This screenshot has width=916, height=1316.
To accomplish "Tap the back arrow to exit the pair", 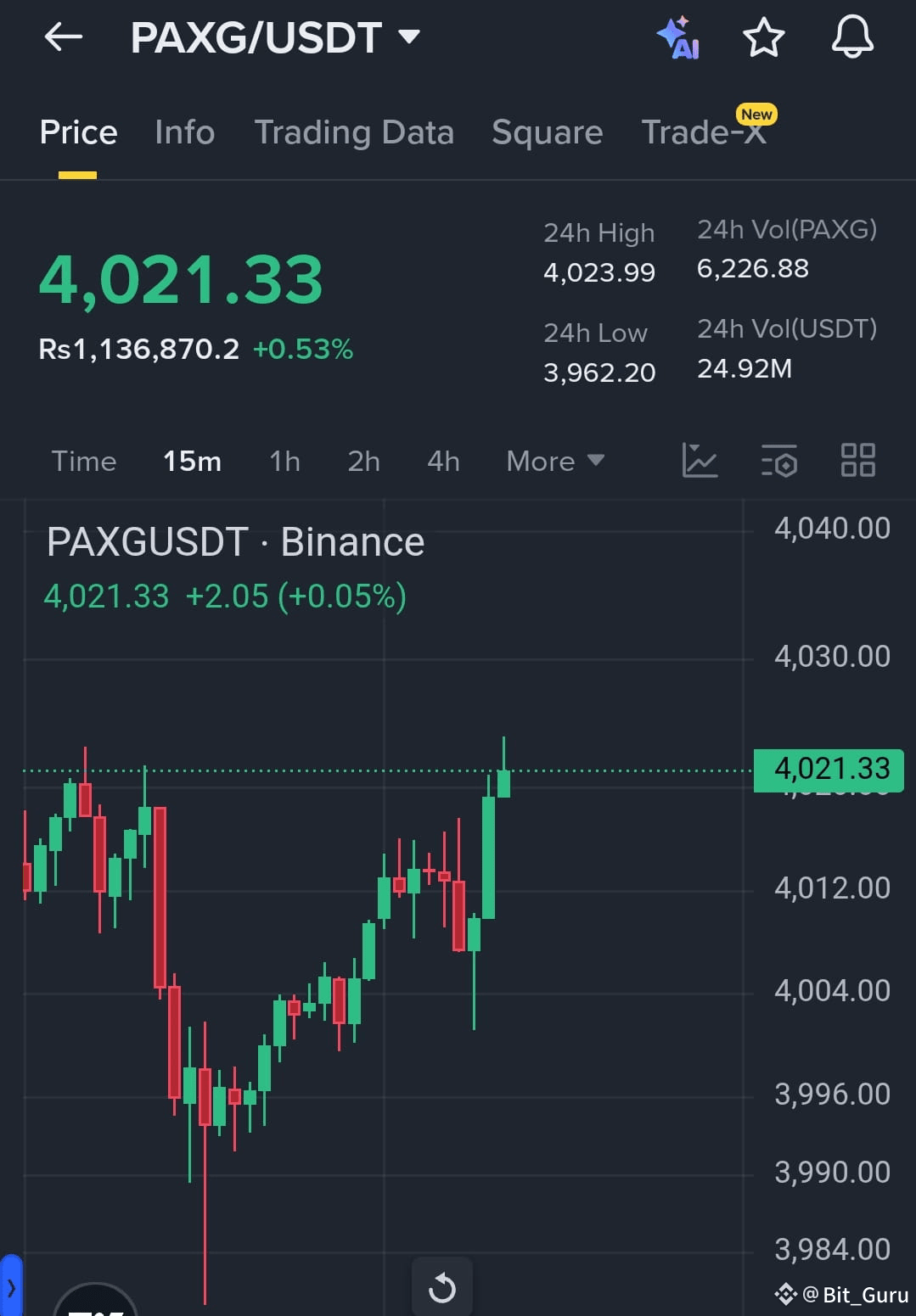I will click(x=63, y=37).
